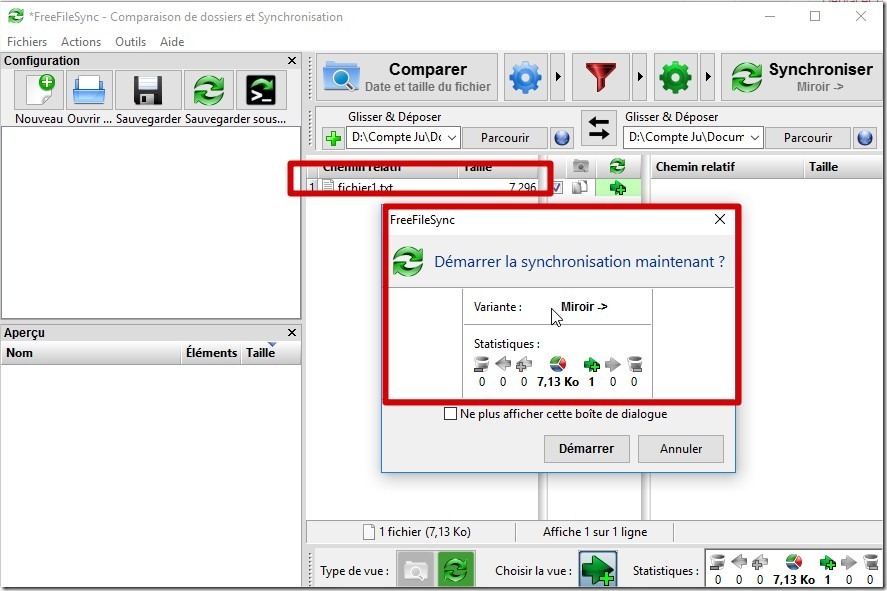Open the Aide menu

tap(172, 42)
